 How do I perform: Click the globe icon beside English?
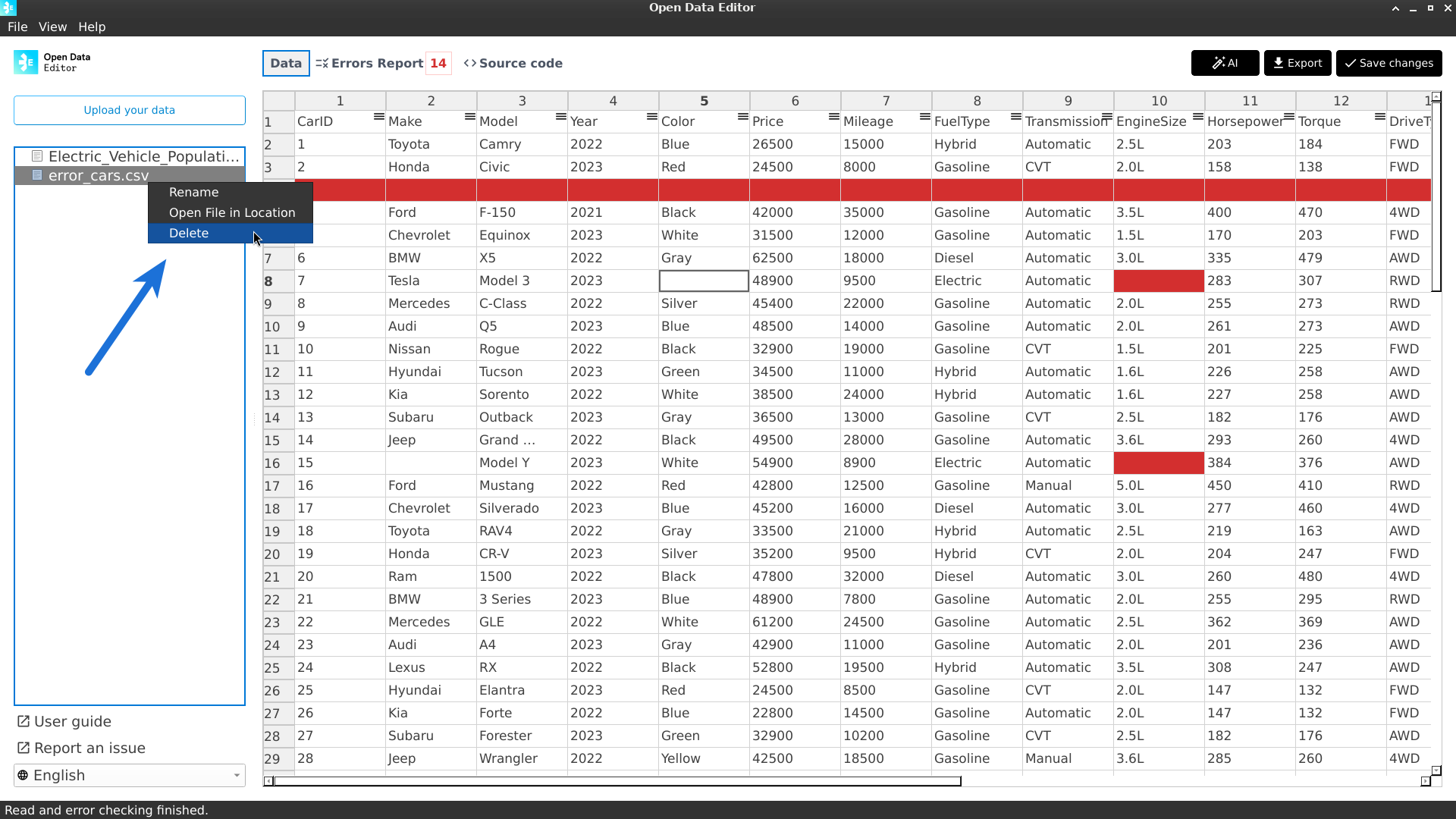pos(24,775)
